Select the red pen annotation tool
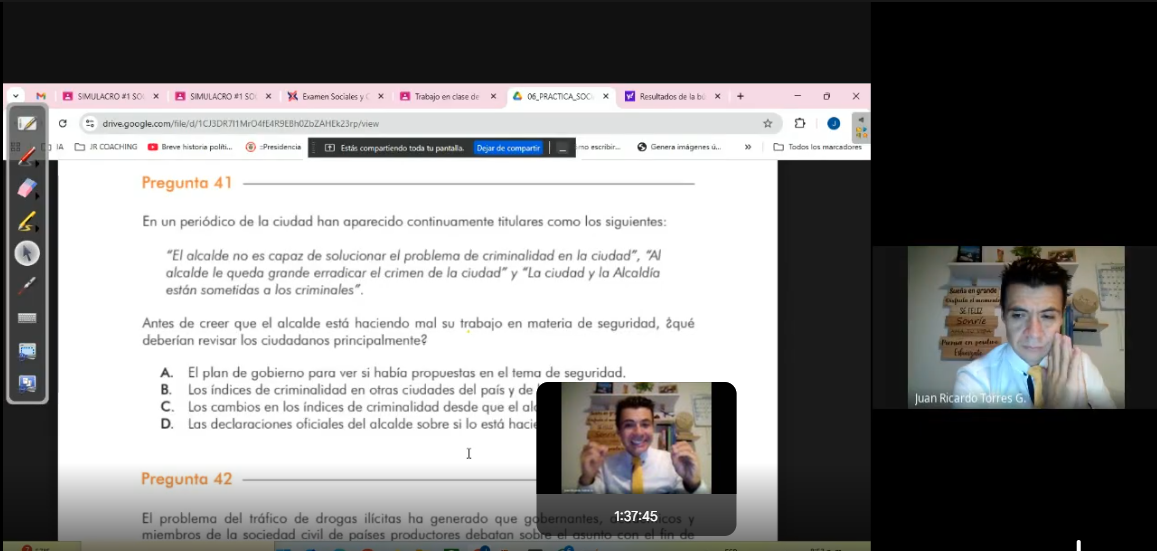Screen dimensions: 1157x551 (x=27, y=156)
